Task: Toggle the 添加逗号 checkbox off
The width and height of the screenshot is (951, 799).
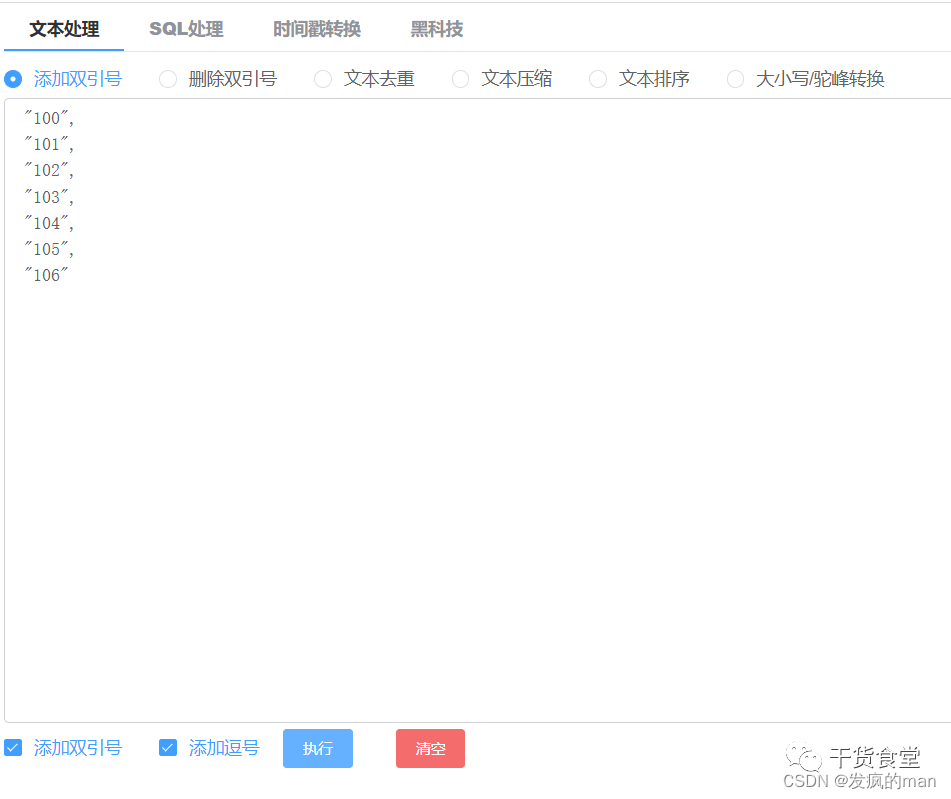Action: pyautogui.click(x=168, y=747)
